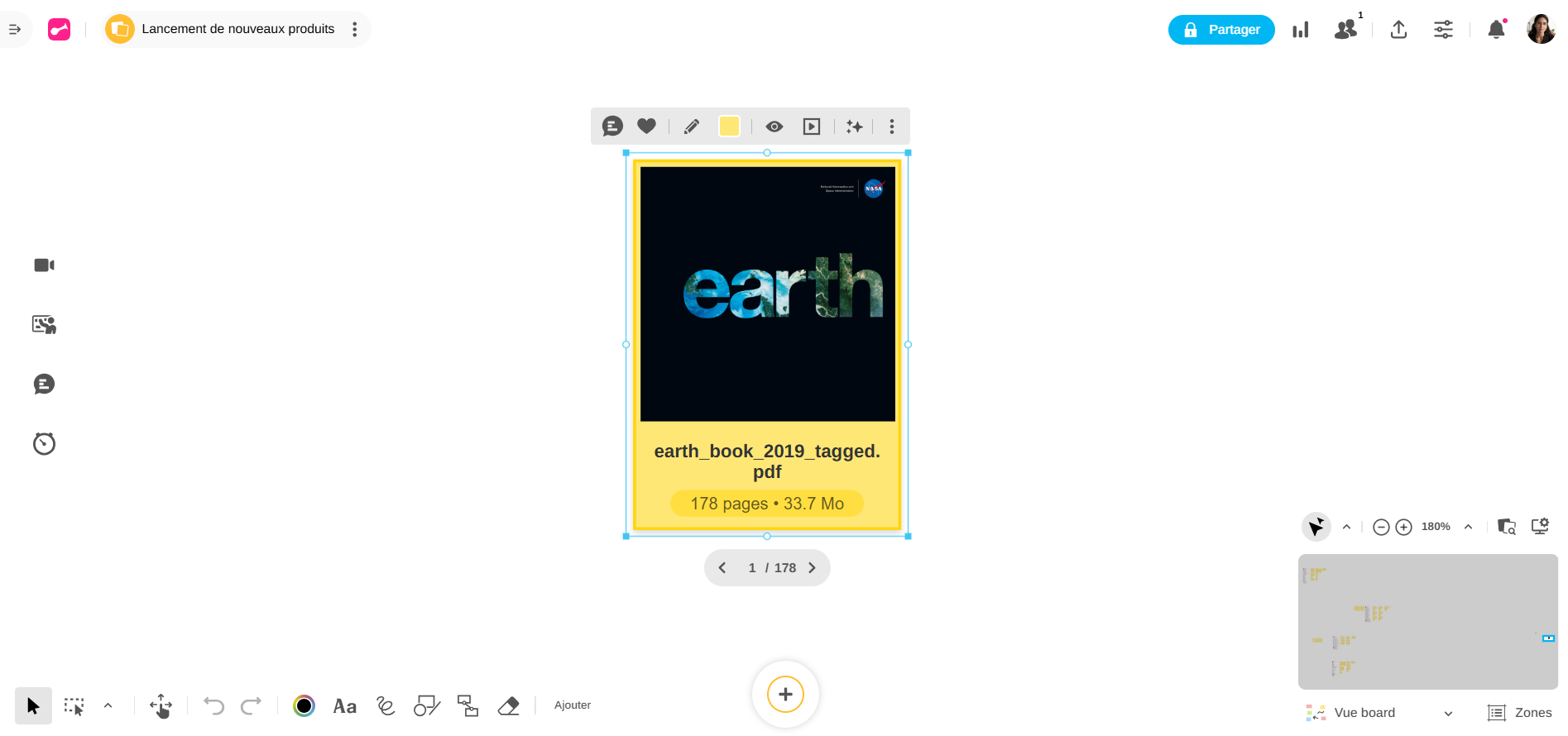1568x736 pixels.
Task: Click the undo arrow
Action: pyautogui.click(x=213, y=706)
